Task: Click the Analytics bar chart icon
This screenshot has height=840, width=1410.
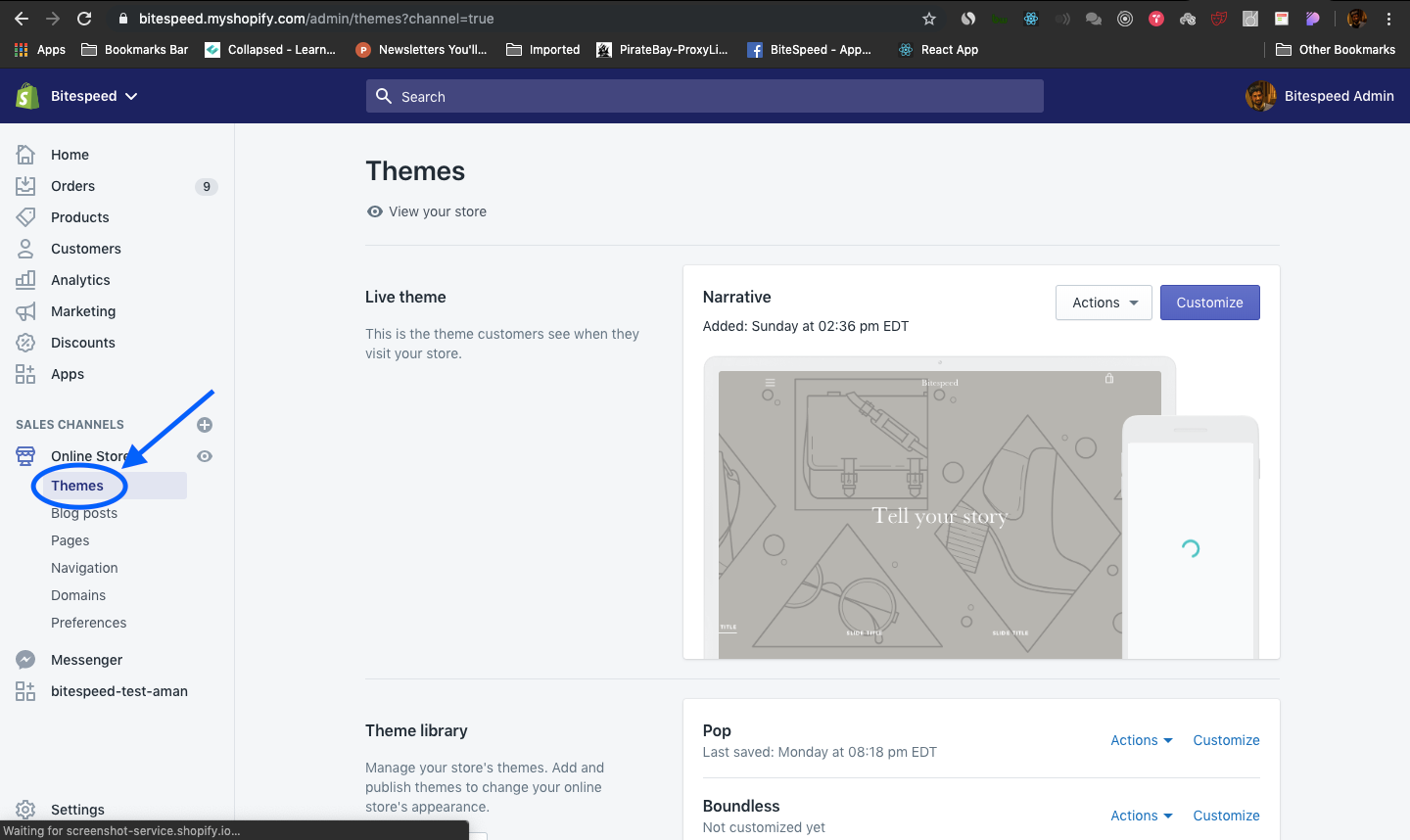Action: pos(25,280)
